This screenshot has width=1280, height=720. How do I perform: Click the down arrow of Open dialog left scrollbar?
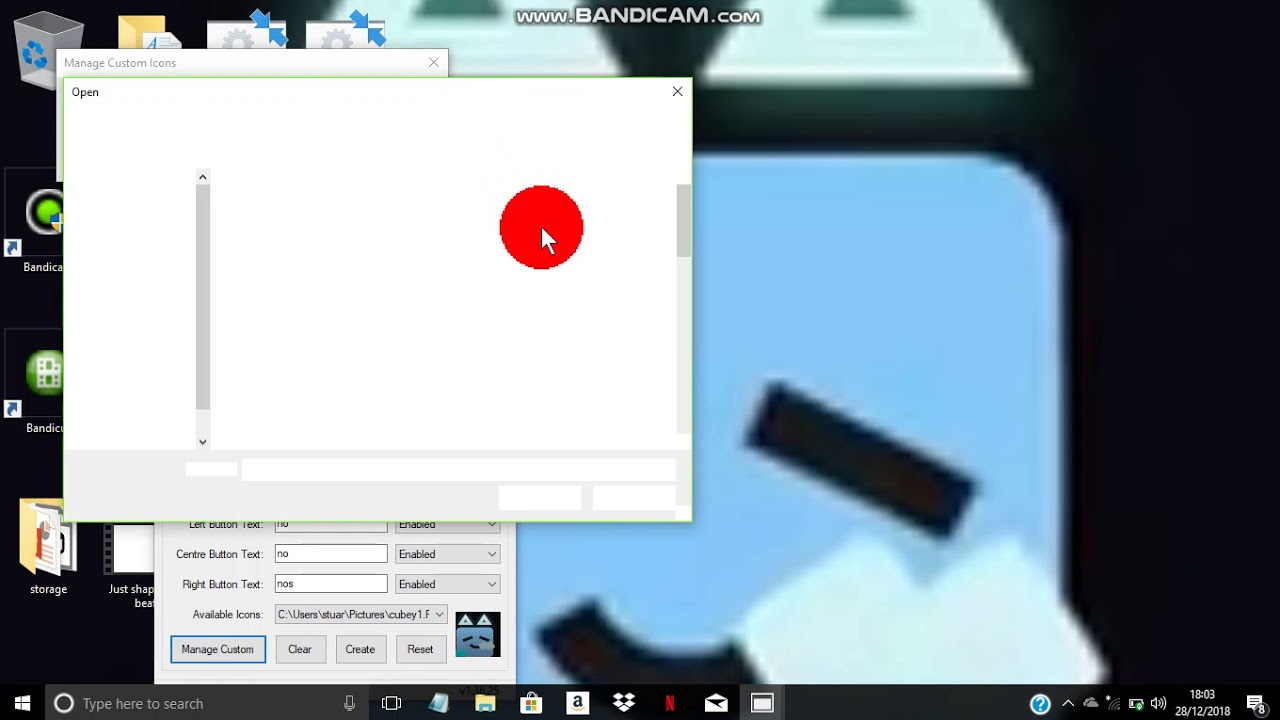coord(202,441)
